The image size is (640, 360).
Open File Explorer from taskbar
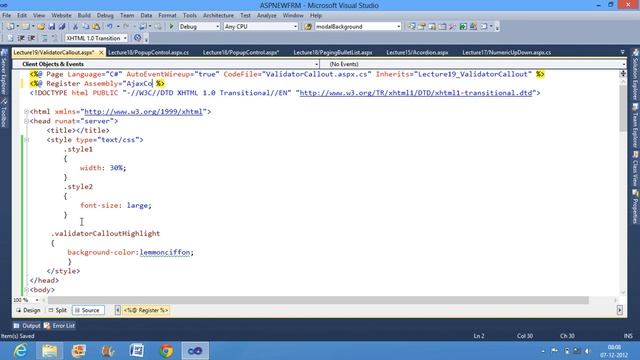click(x=49, y=351)
